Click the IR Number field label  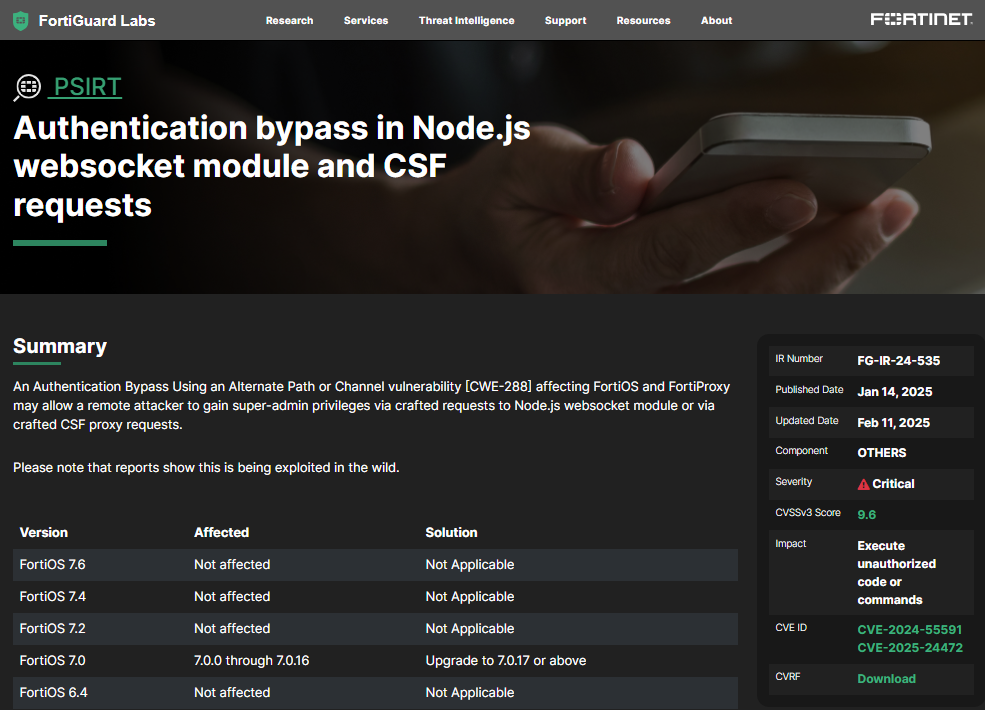point(799,359)
